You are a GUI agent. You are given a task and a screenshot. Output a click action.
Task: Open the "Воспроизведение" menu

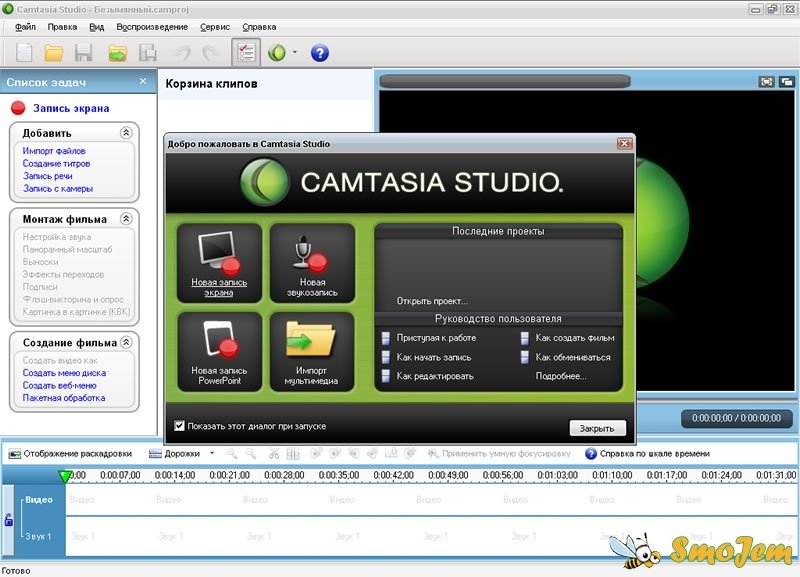click(x=151, y=27)
